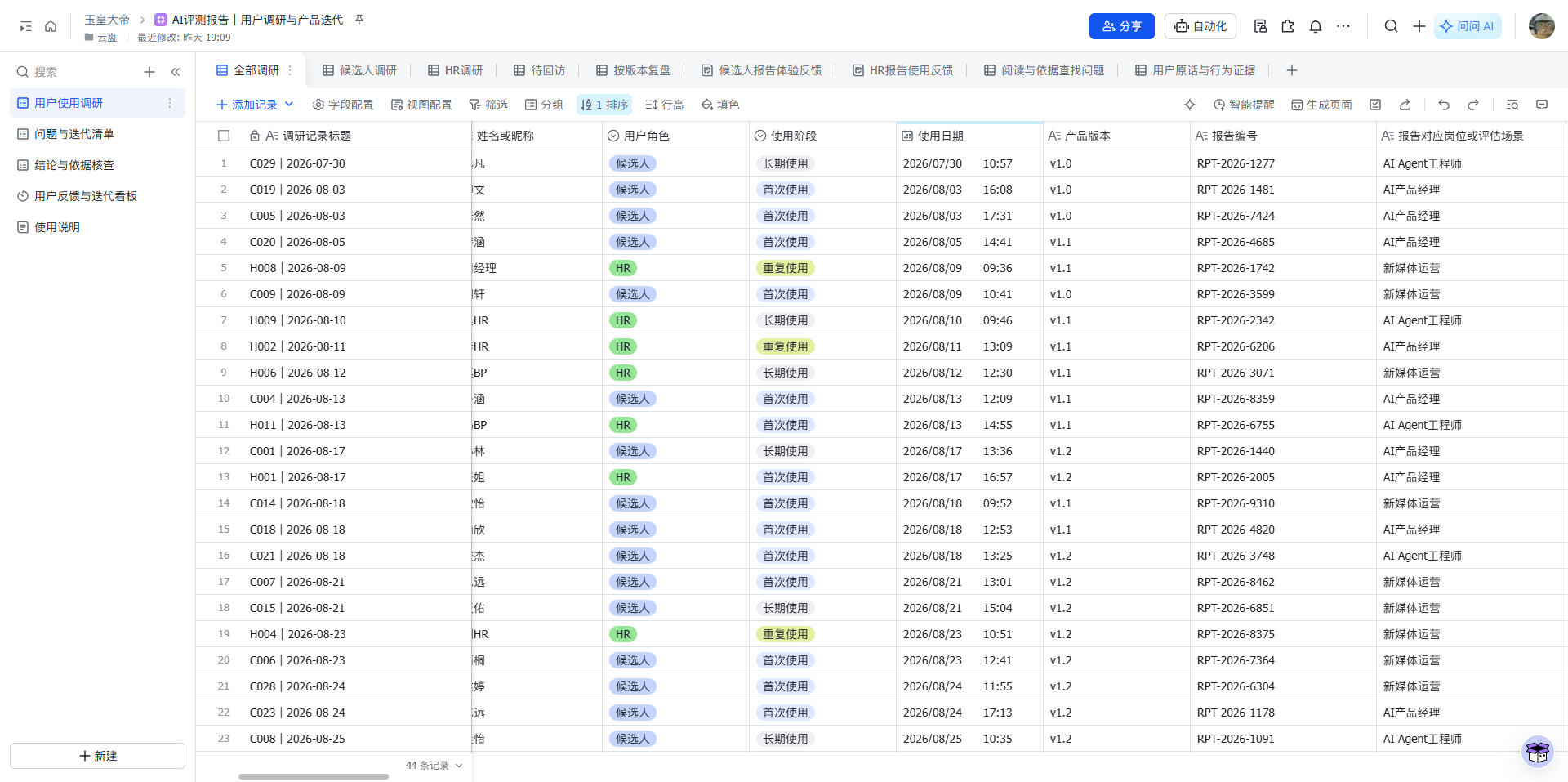Switch to 用户原话与行为证据 tab
The width and height of the screenshot is (1568, 782).
[1195, 70]
